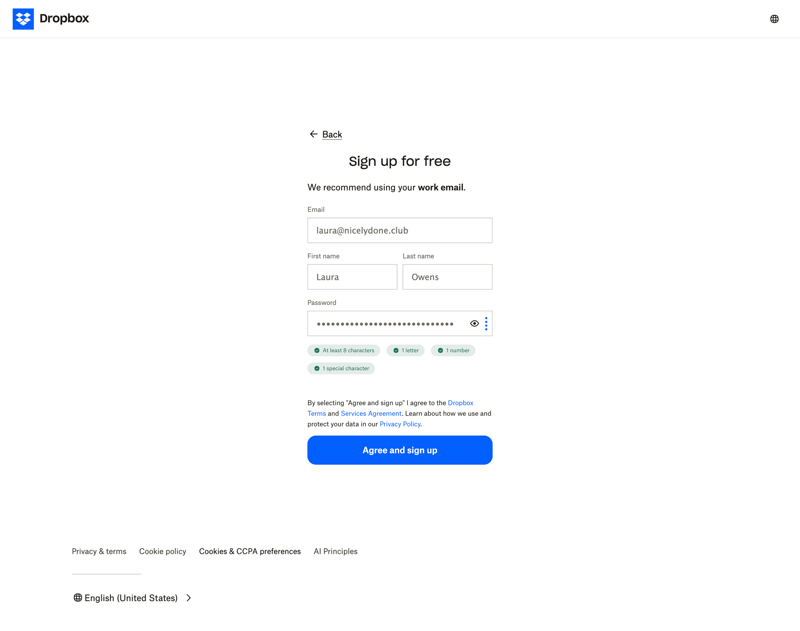Viewport: 800px width, 631px height.
Task: Click the Agree and sign up button
Action: click(399, 450)
